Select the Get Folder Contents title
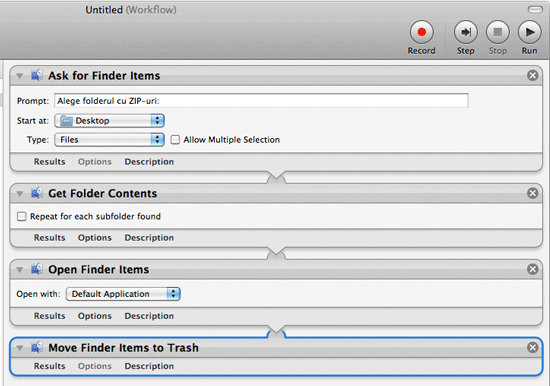 click(102, 193)
